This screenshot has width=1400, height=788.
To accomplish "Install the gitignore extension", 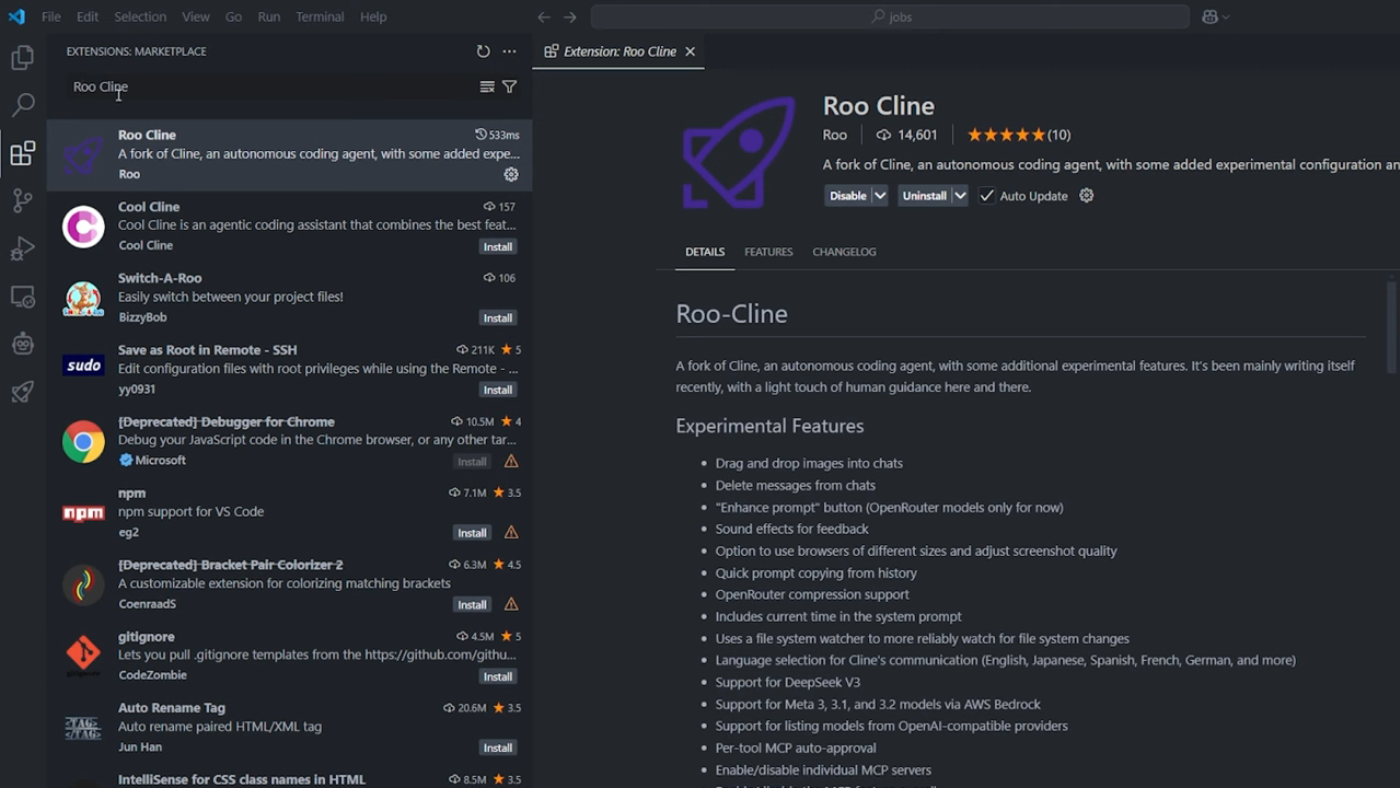I will point(498,677).
